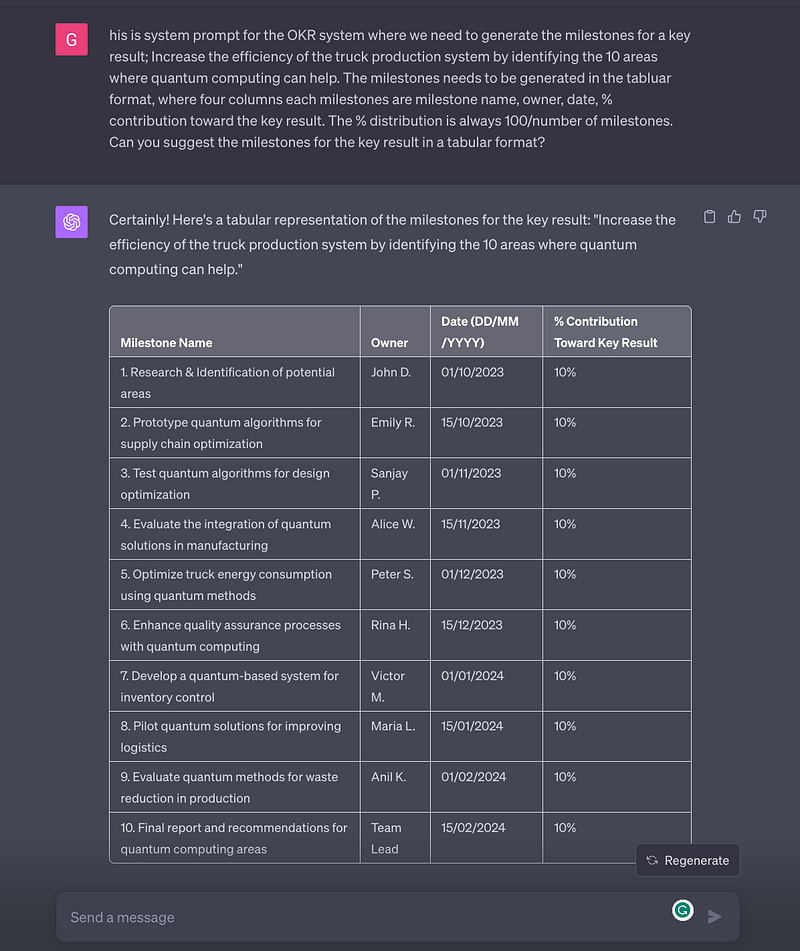Click the pink G user avatar
800x951 pixels.
72,39
